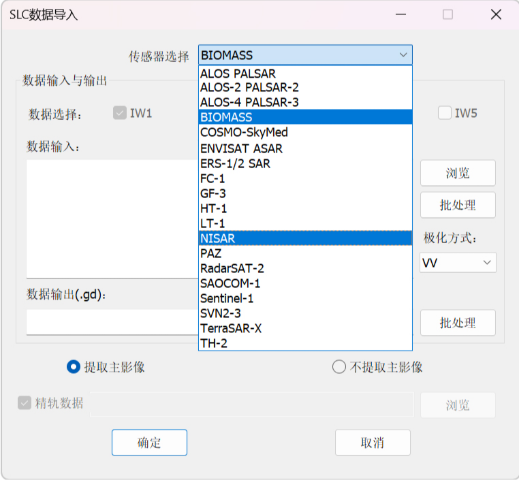Close the SLC数据导入 dialog
Screen dimensions: 519x480
[x=496, y=15]
